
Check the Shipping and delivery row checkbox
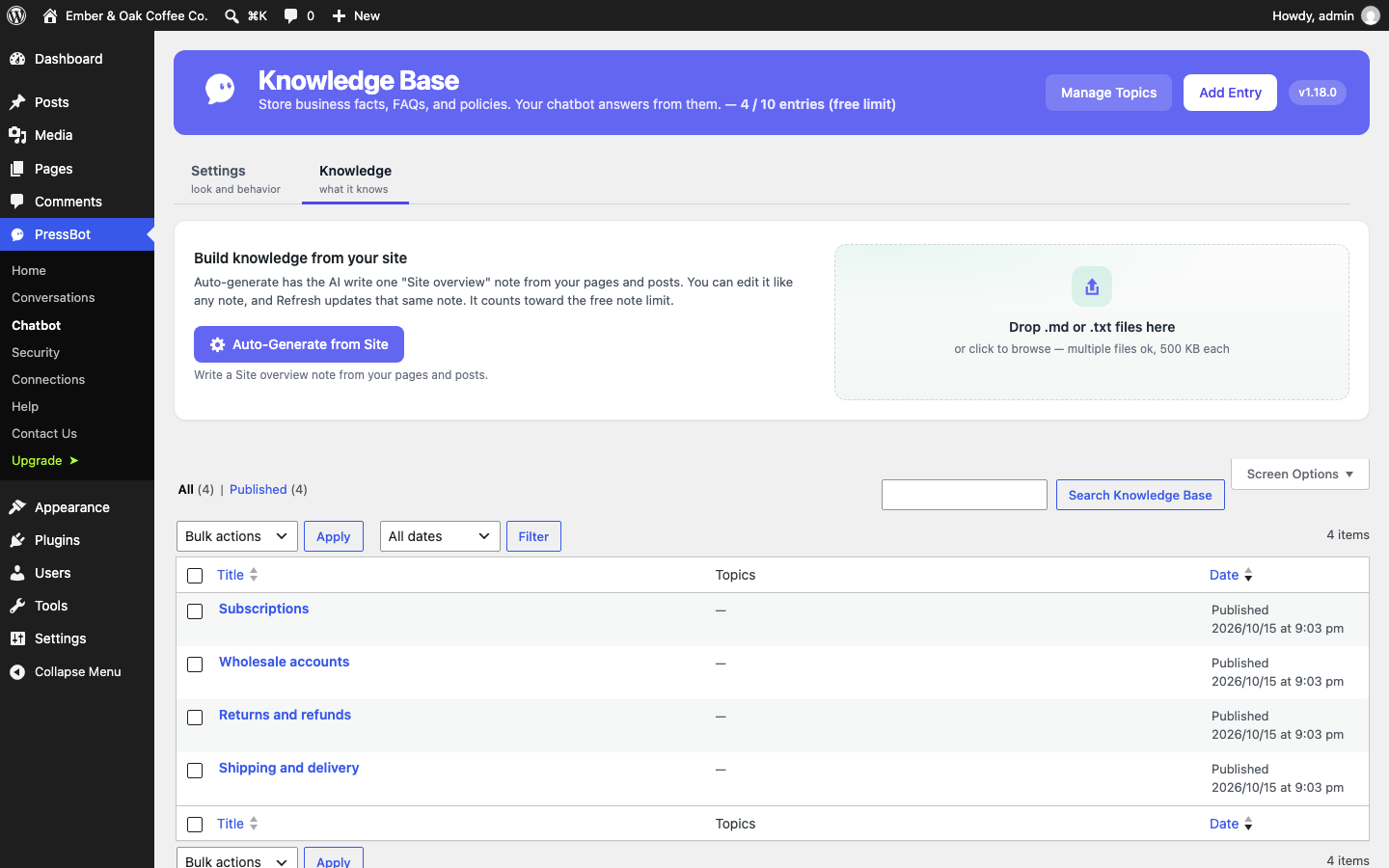[x=195, y=771]
